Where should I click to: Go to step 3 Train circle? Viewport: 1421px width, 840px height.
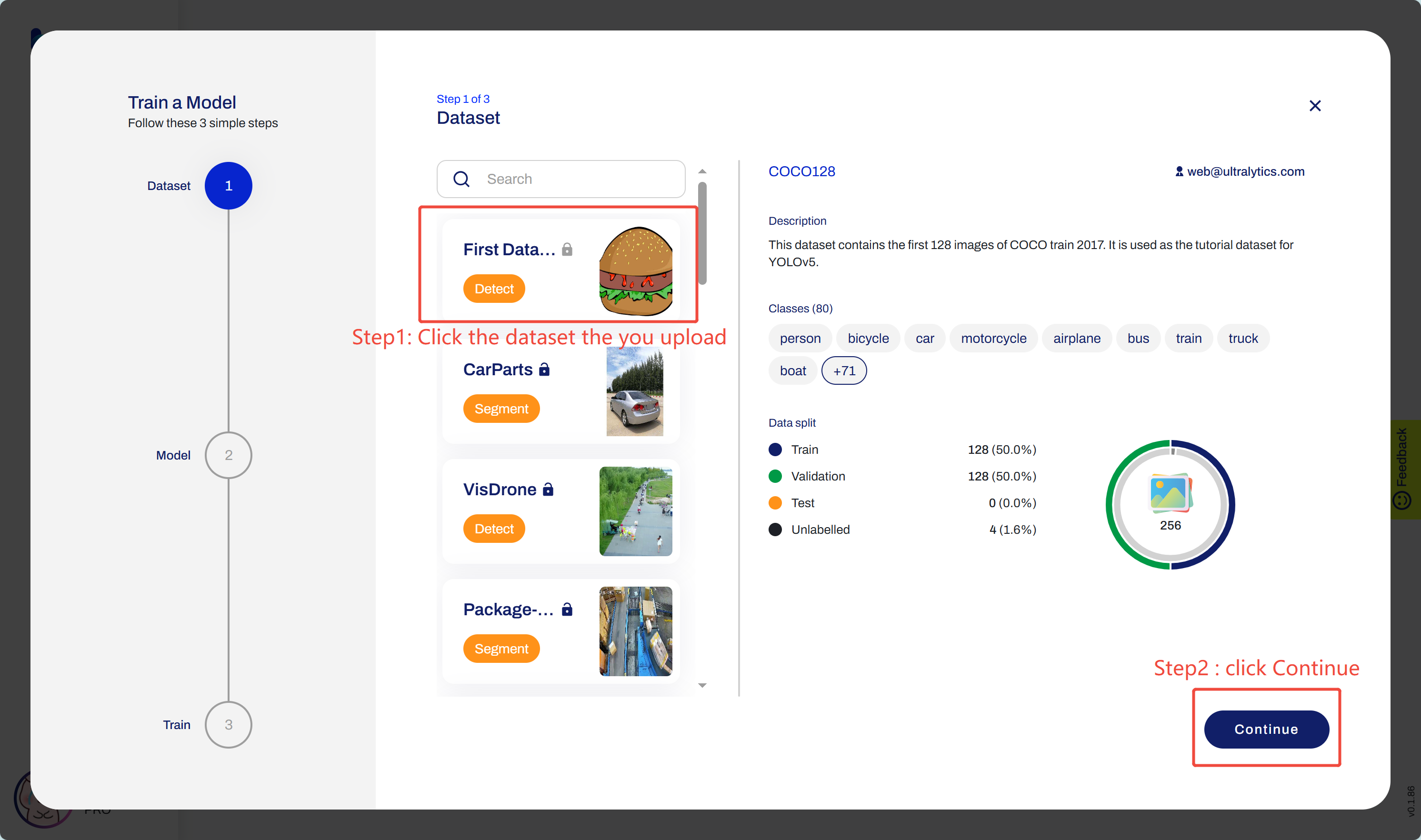[x=228, y=725]
